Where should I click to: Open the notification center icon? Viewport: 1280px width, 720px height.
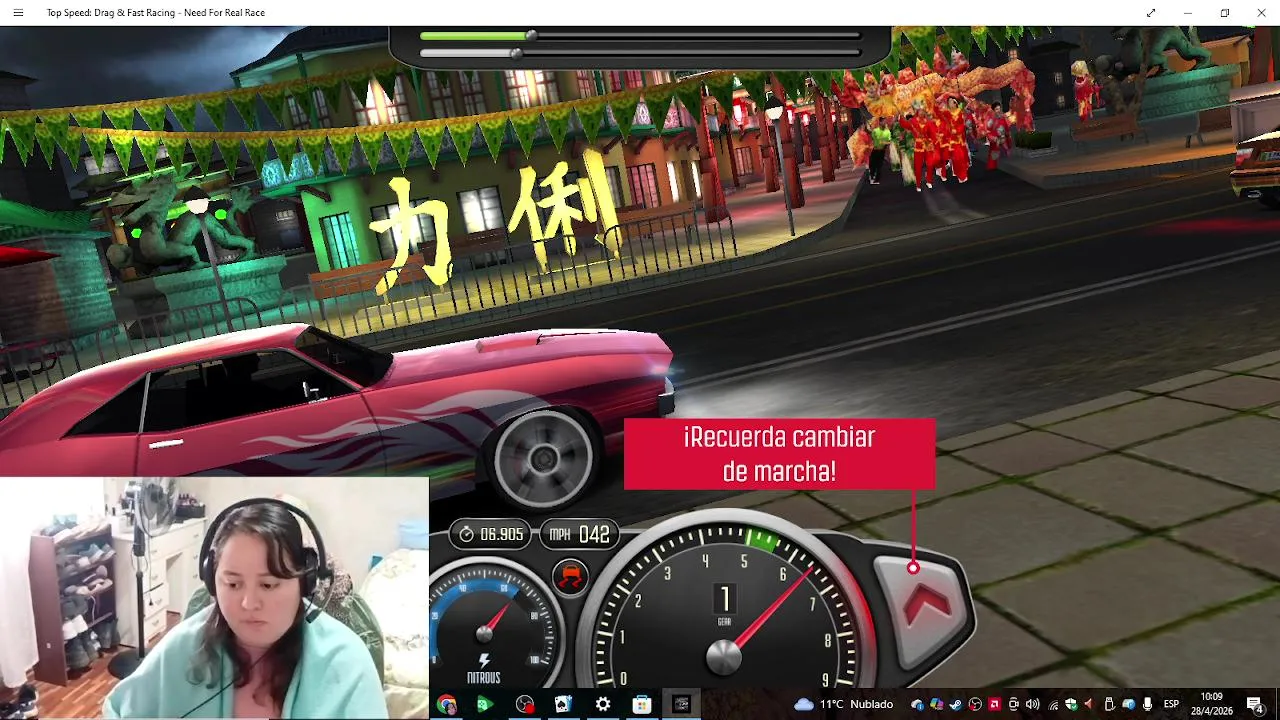pyautogui.click(x=1256, y=705)
